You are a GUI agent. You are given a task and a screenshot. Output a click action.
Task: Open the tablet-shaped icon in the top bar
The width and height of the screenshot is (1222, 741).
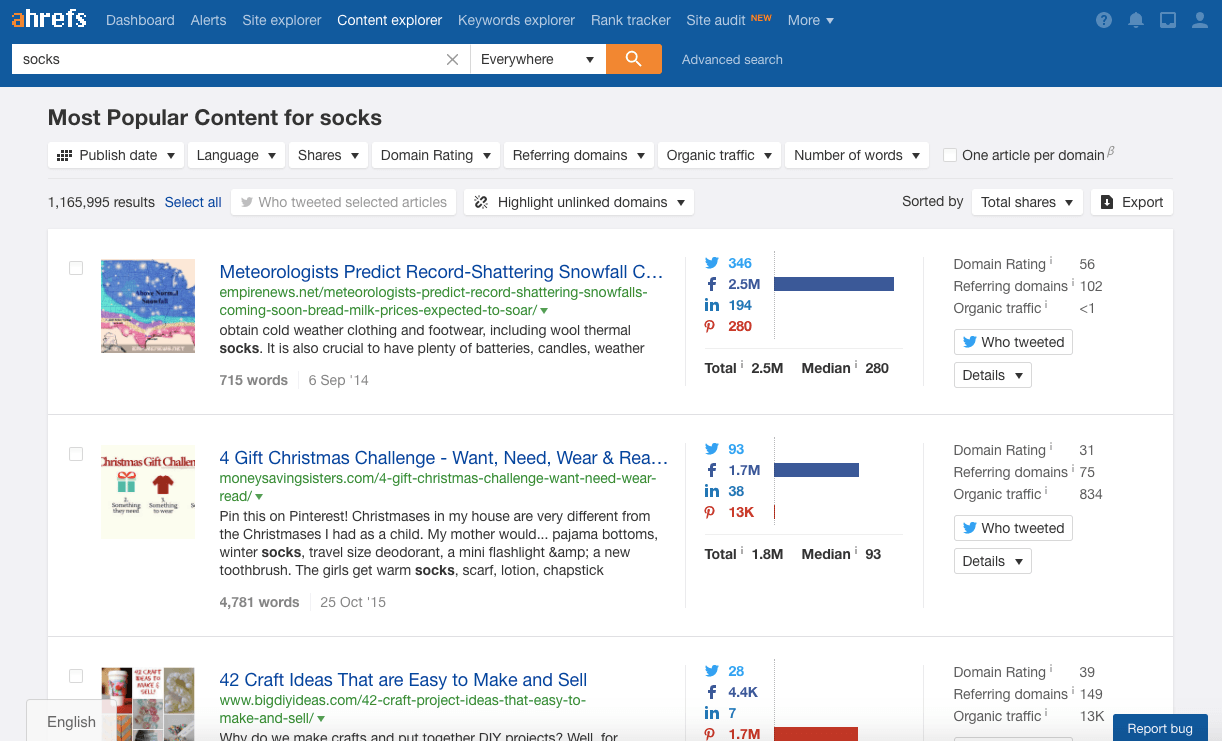click(1167, 20)
